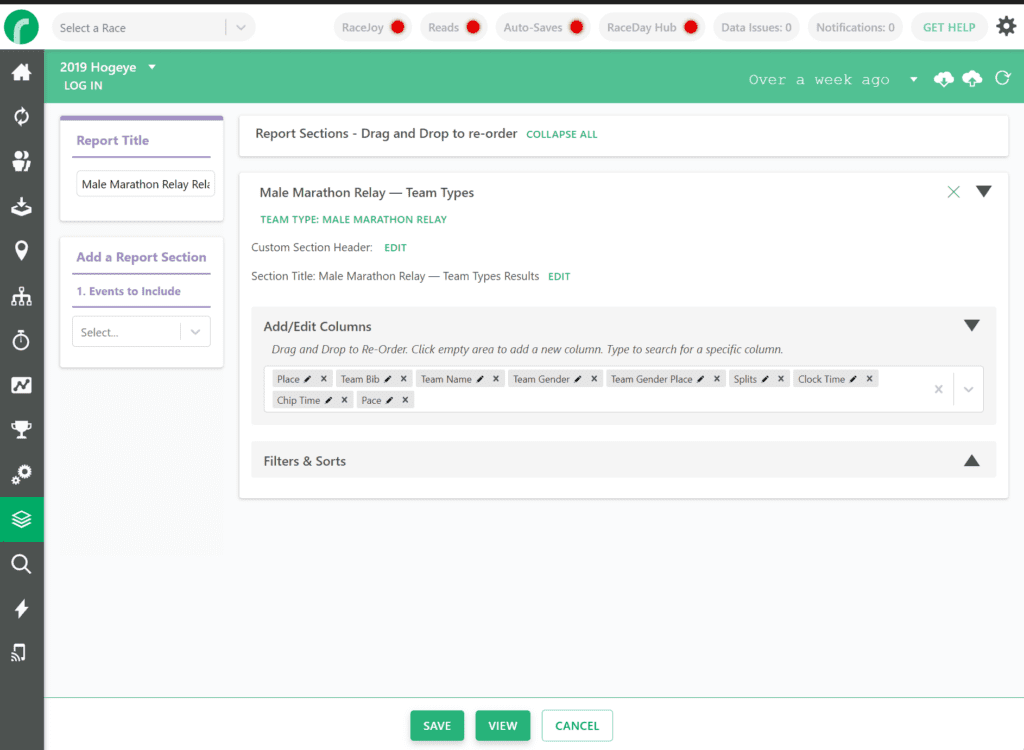Viewport: 1024px width, 750px height.
Task: Click the cloud upload icon
Action: [x=972, y=79]
